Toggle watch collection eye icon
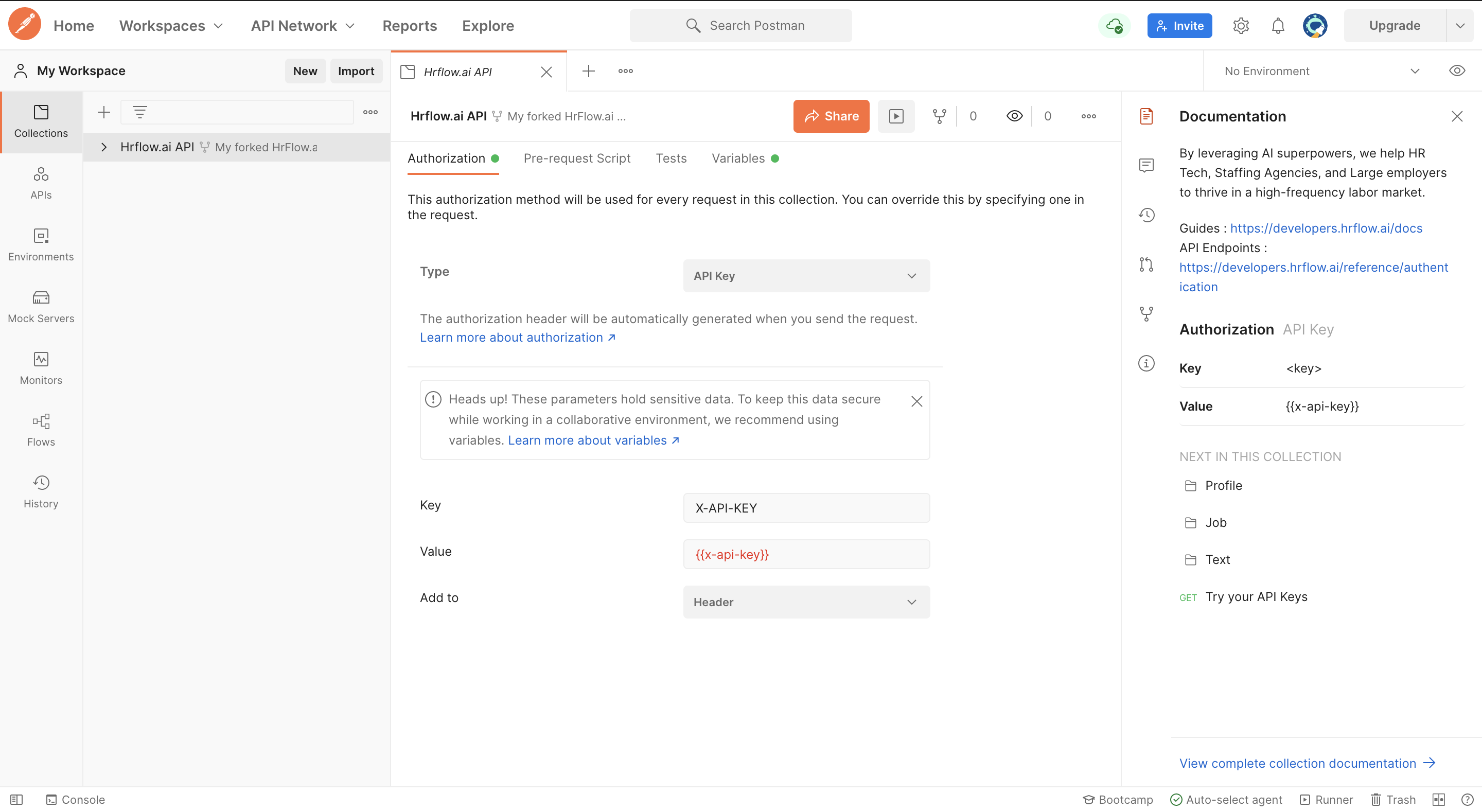The width and height of the screenshot is (1482, 812). point(1014,116)
